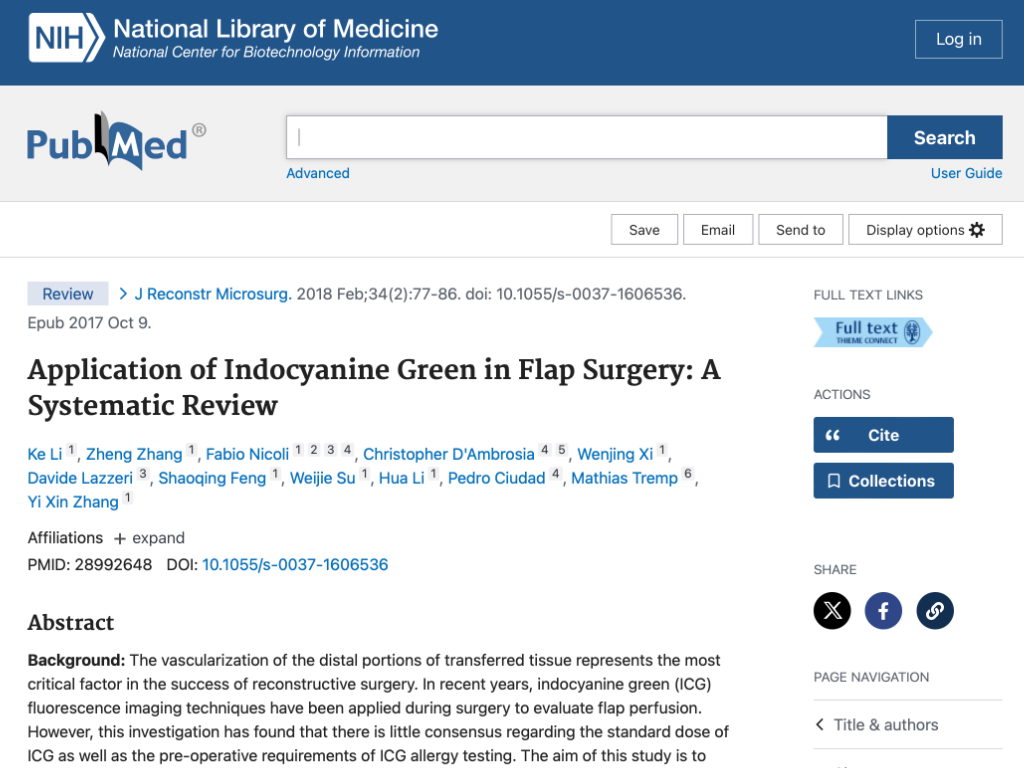Click the Log in button

(958, 39)
